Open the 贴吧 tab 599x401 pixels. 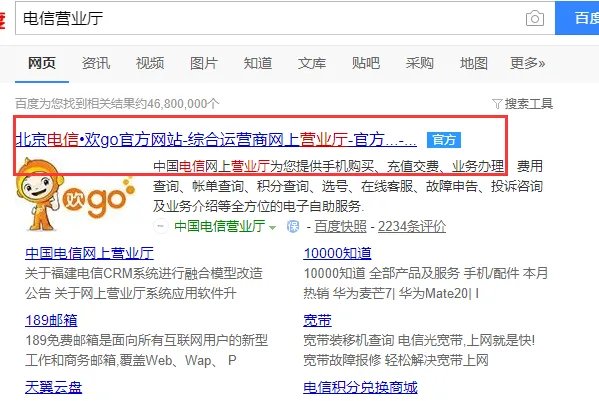366,63
